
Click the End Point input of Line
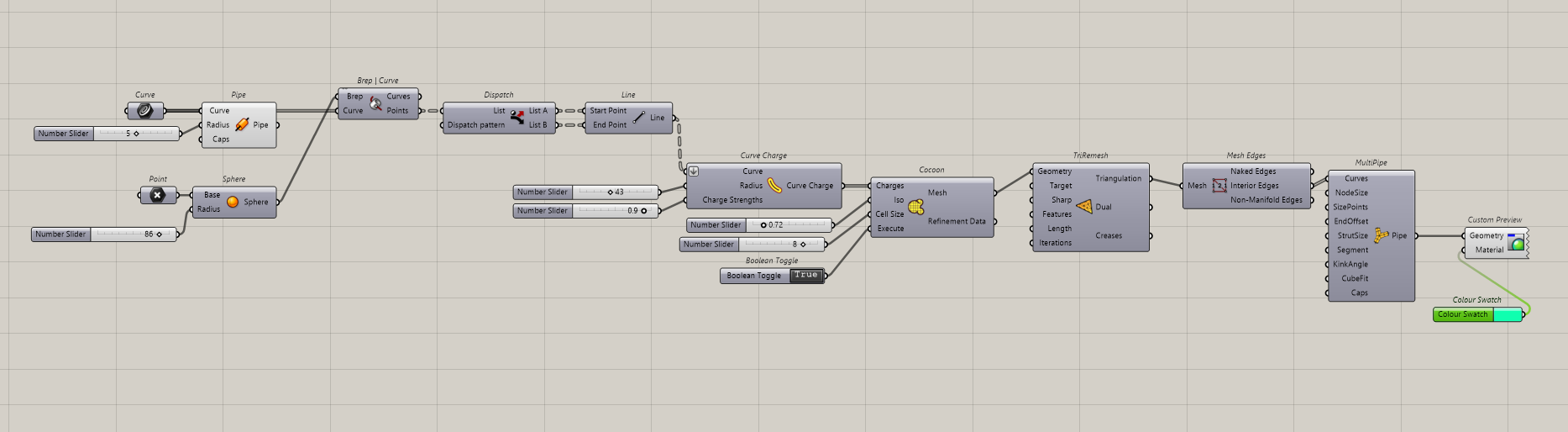point(610,125)
